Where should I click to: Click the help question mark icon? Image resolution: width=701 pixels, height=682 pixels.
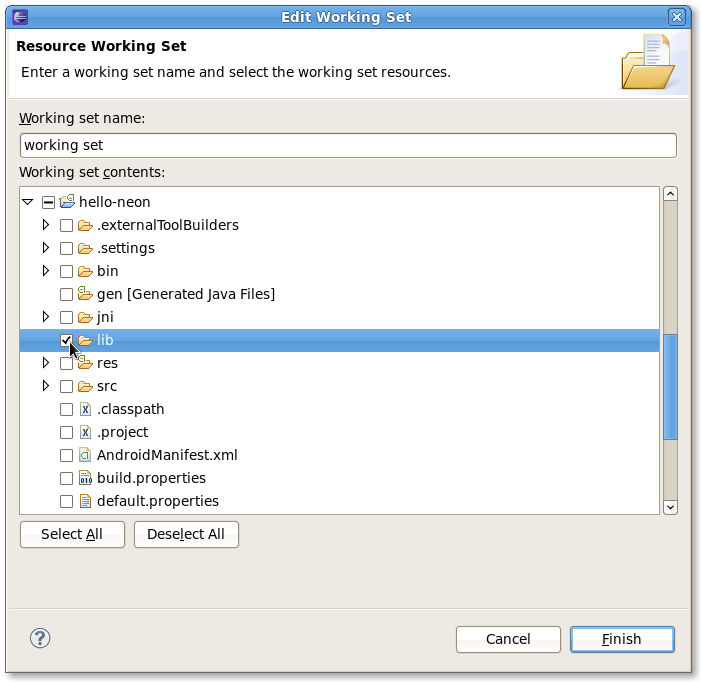coord(40,638)
